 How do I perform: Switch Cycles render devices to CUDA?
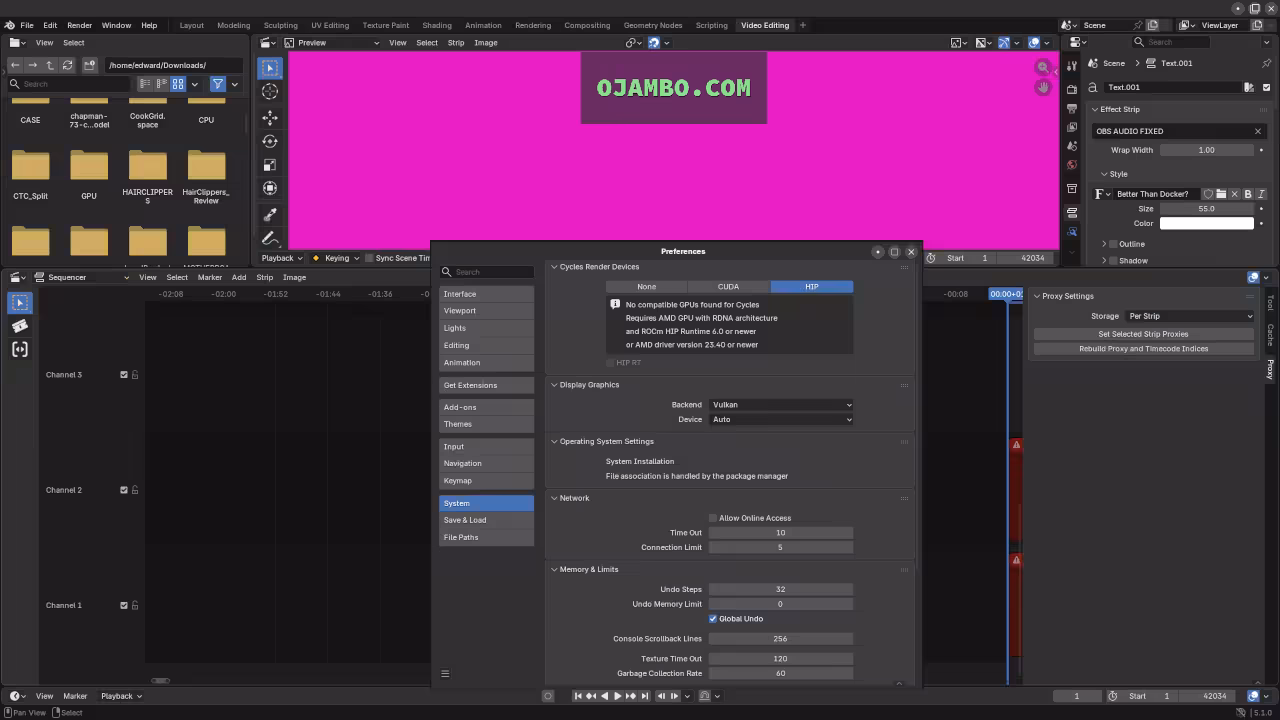click(728, 286)
